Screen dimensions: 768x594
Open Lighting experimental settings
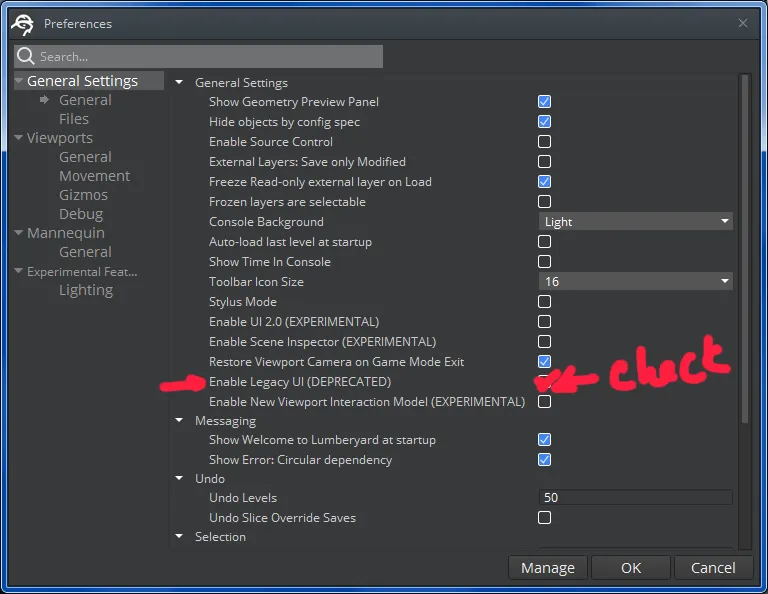coord(86,290)
